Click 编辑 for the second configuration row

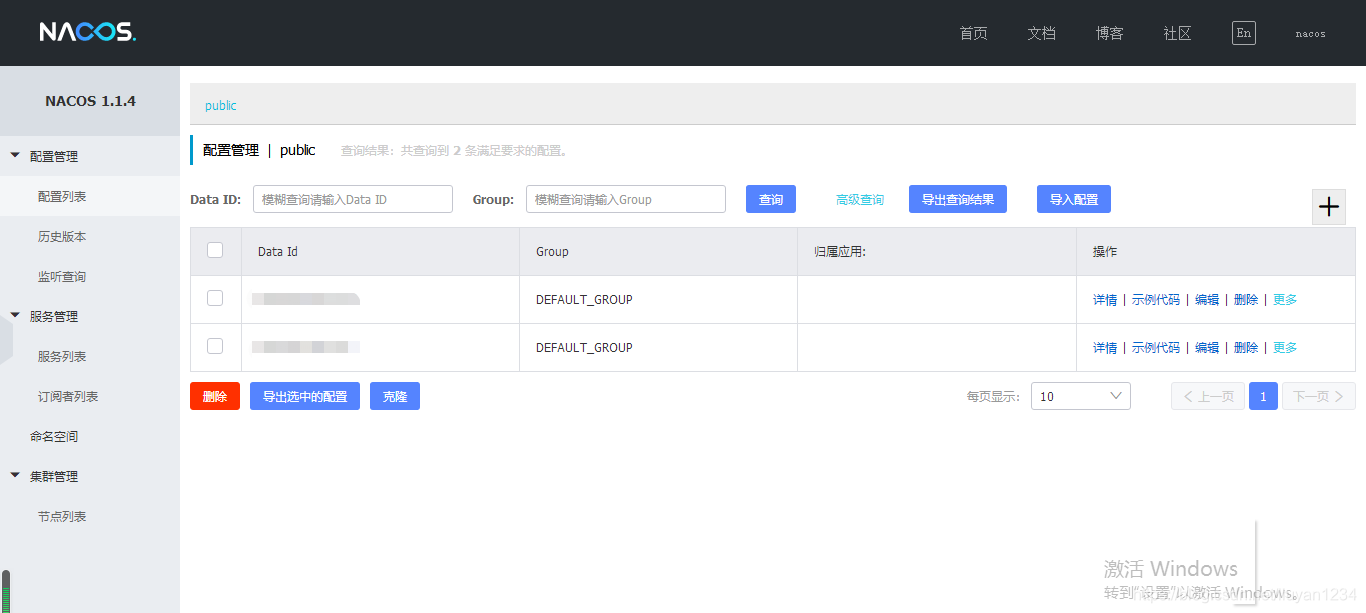[x=1207, y=347]
